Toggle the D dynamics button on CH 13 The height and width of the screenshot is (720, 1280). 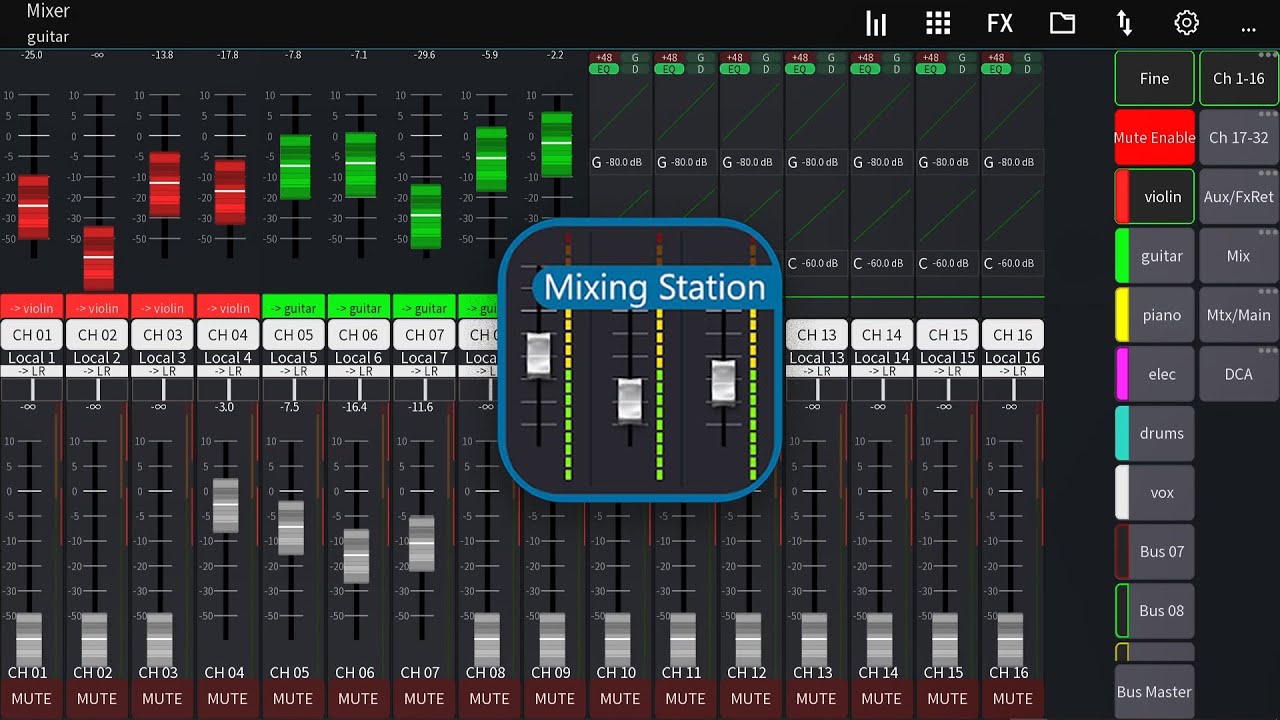832,69
